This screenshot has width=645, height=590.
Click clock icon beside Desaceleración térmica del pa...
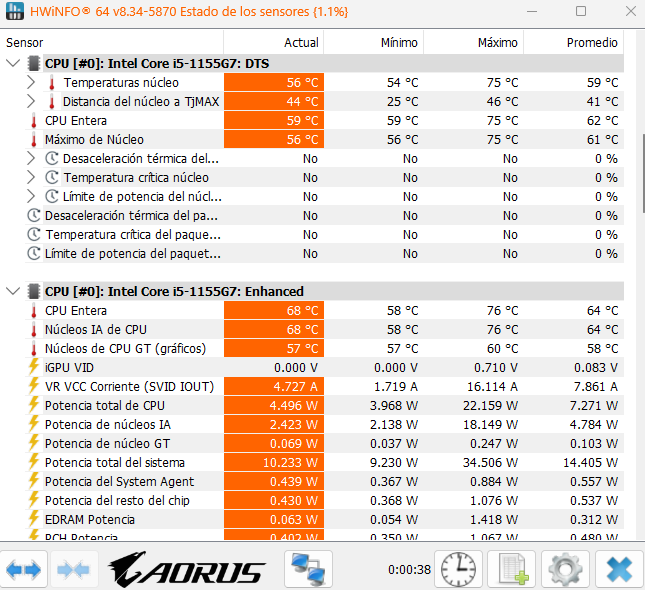point(34,215)
